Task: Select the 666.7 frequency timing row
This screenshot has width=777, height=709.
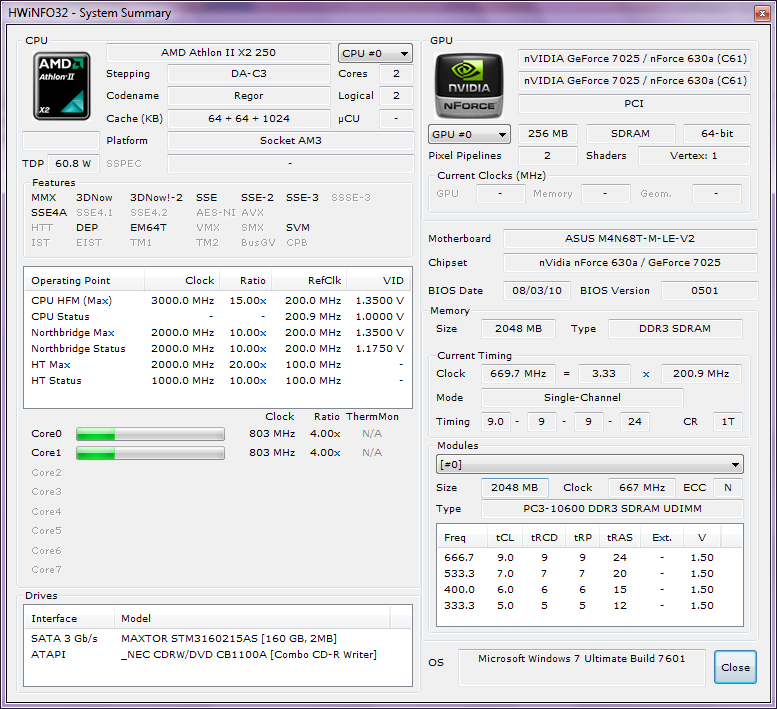Action: [x=590, y=557]
